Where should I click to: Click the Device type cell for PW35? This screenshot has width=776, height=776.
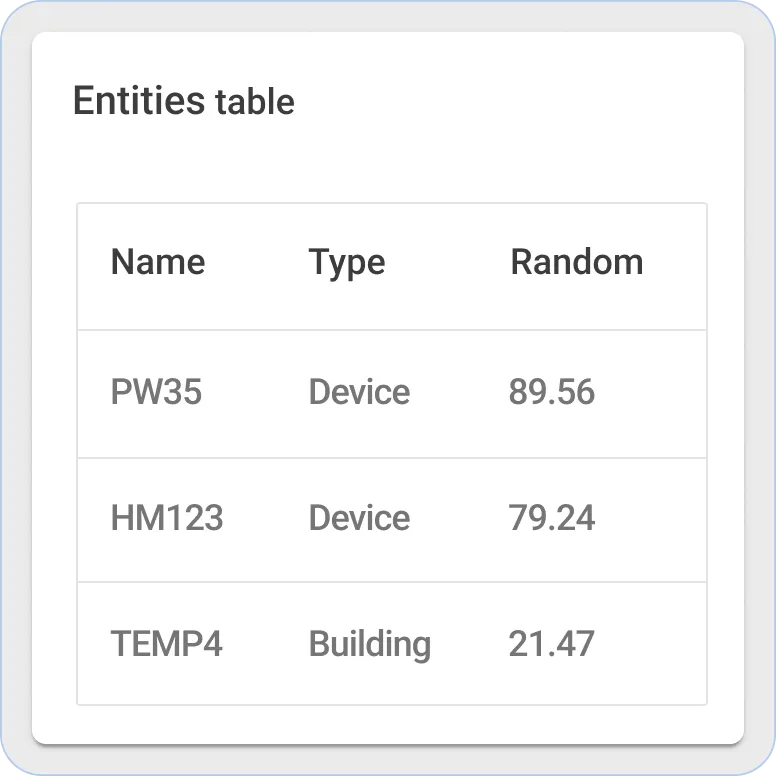(359, 391)
